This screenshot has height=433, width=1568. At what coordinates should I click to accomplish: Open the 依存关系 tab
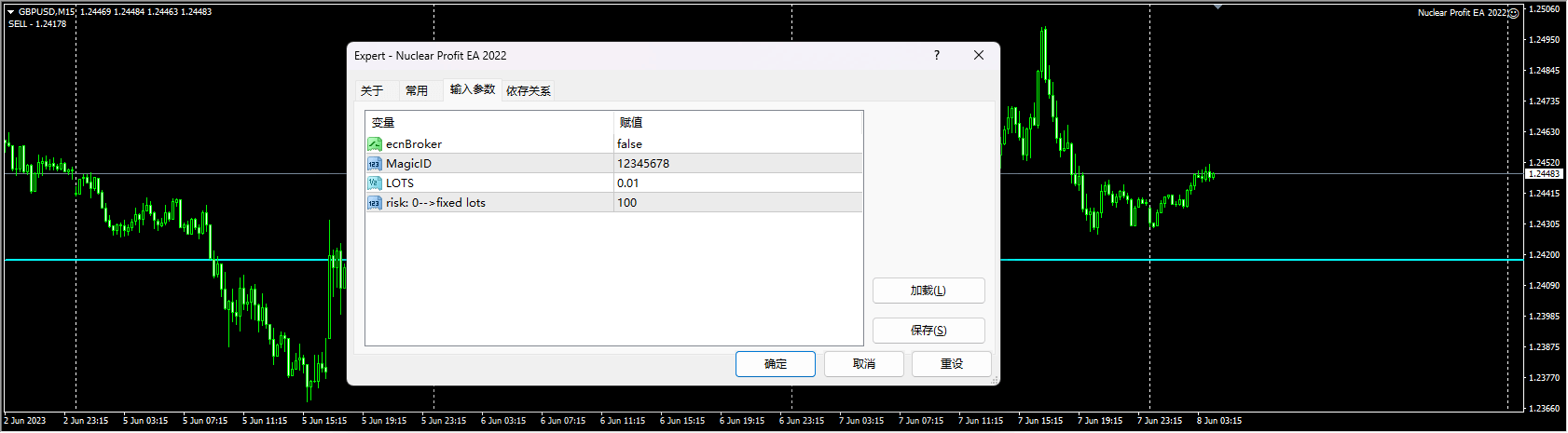pos(529,91)
